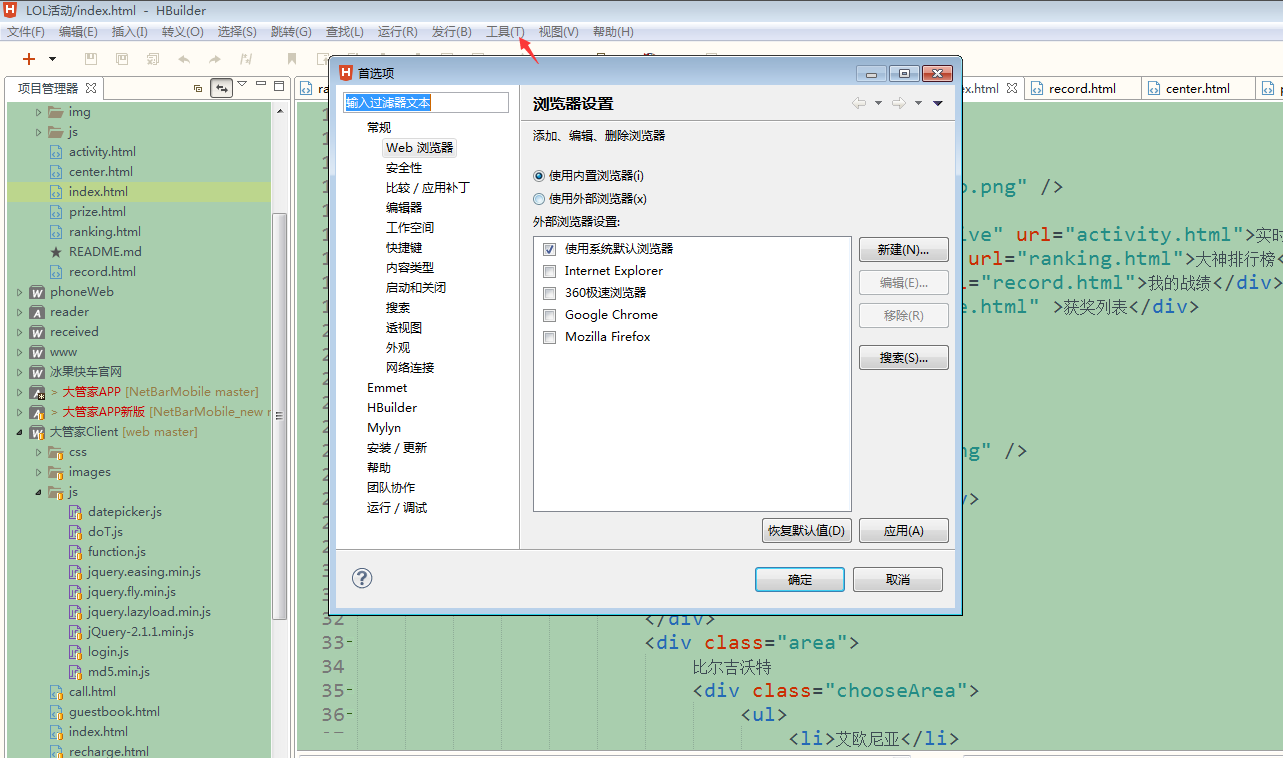This screenshot has height=758, width=1283.
Task: Click the W project icon for phoneWeb
Action: tap(37, 292)
